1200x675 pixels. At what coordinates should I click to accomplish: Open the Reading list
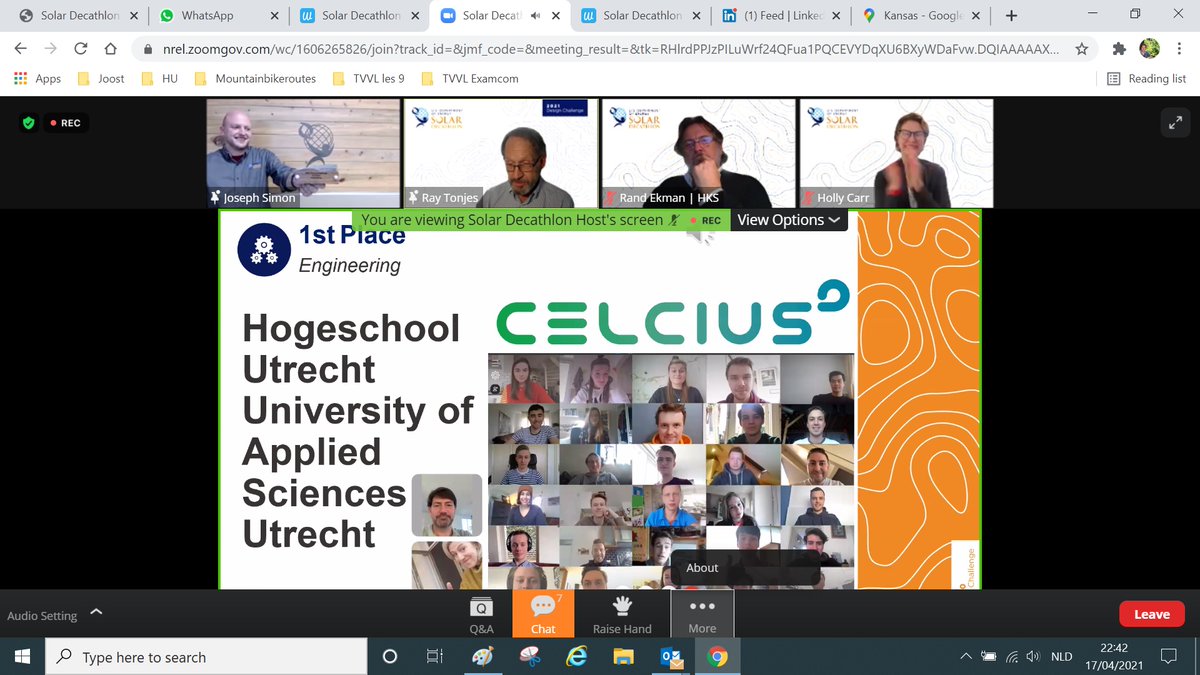[1146, 78]
